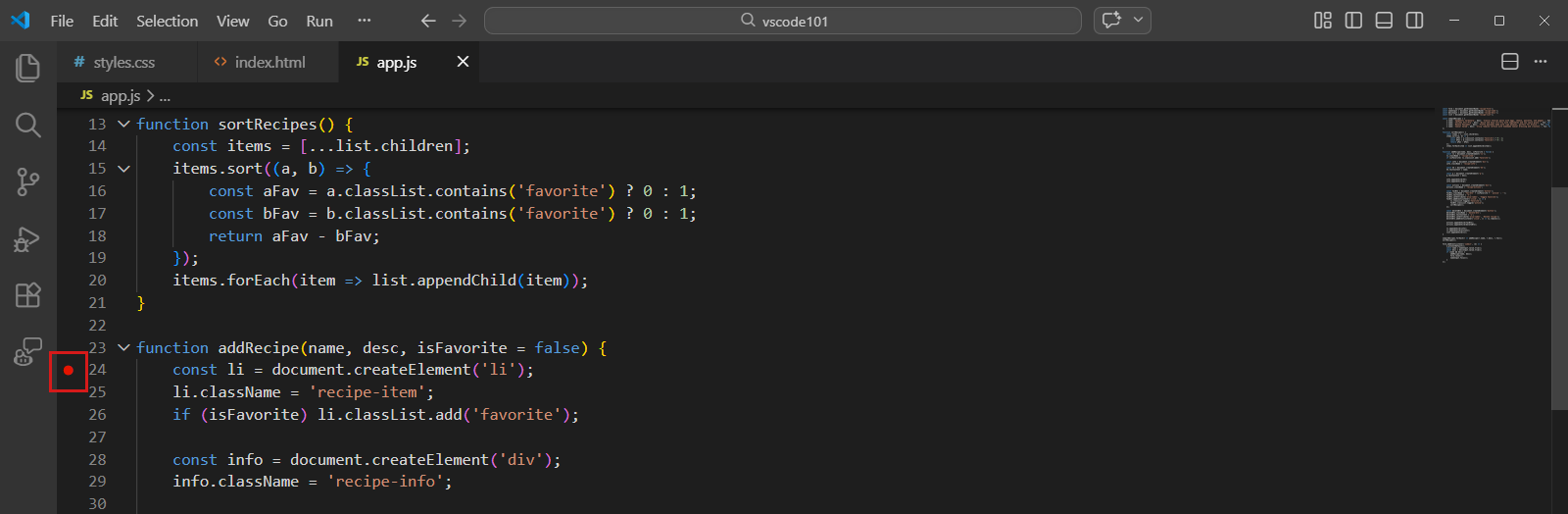The image size is (1568, 514).
Task: Click the vscode101 command center search box
Action: (782, 21)
